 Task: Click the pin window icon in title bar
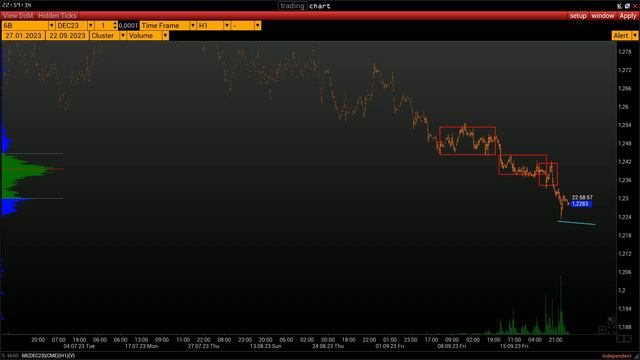point(620,6)
